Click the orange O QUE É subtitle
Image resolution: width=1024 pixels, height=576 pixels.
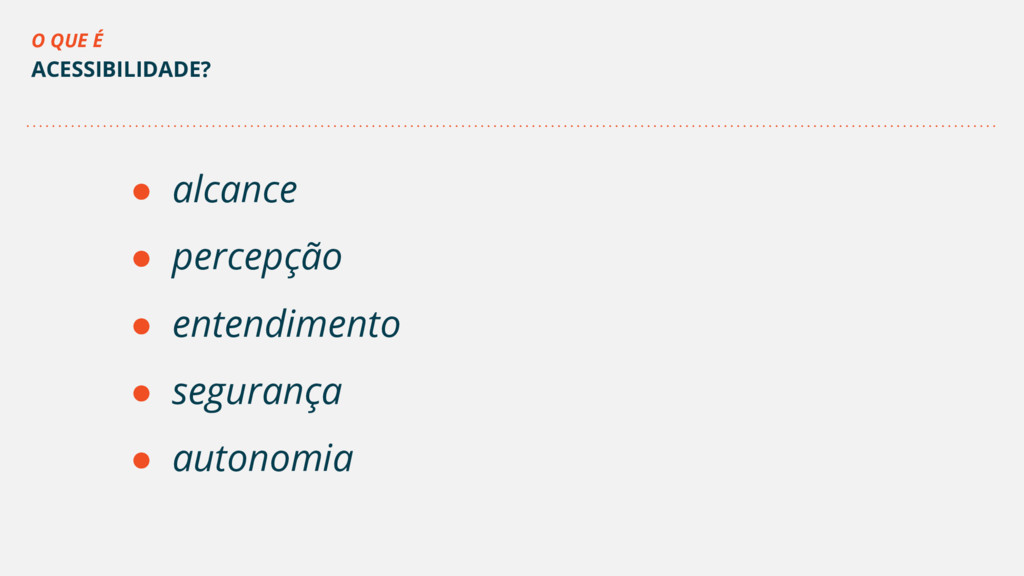coord(68,40)
